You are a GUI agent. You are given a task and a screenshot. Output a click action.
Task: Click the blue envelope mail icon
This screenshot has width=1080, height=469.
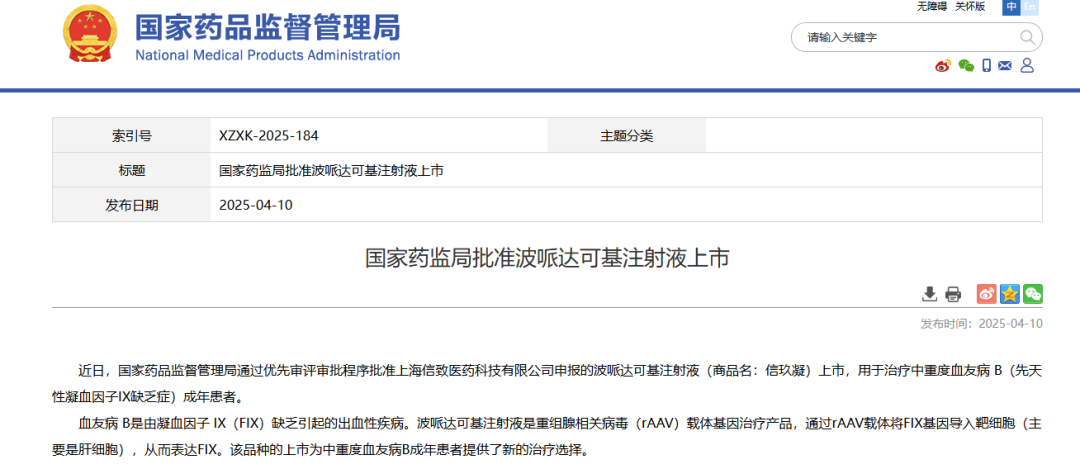coord(1005,66)
